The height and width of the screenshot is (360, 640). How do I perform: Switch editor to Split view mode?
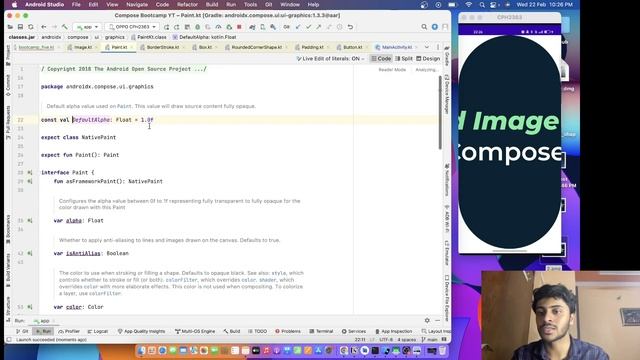pos(404,59)
